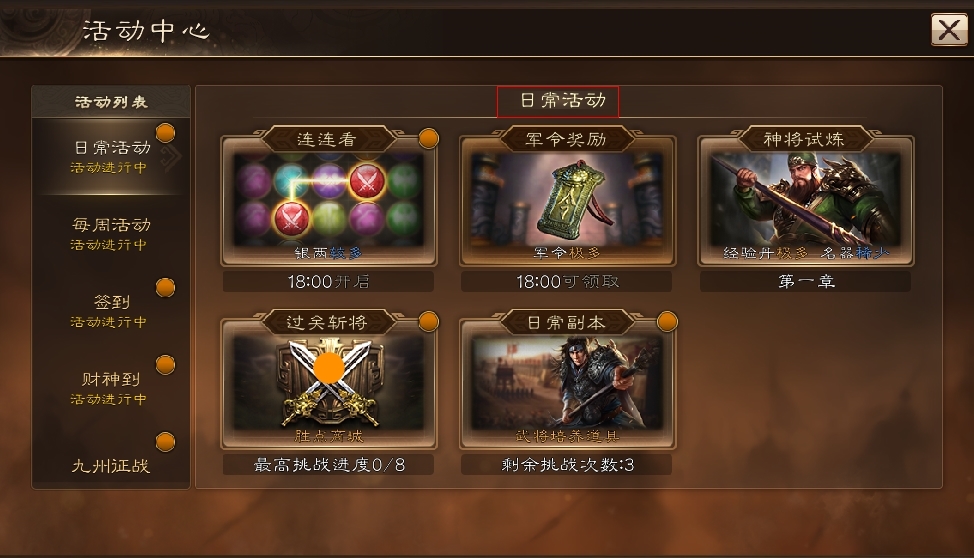The image size is (974, 558).
Task: Switch to the 每周活动 tab
Action: tap(111, 234)
